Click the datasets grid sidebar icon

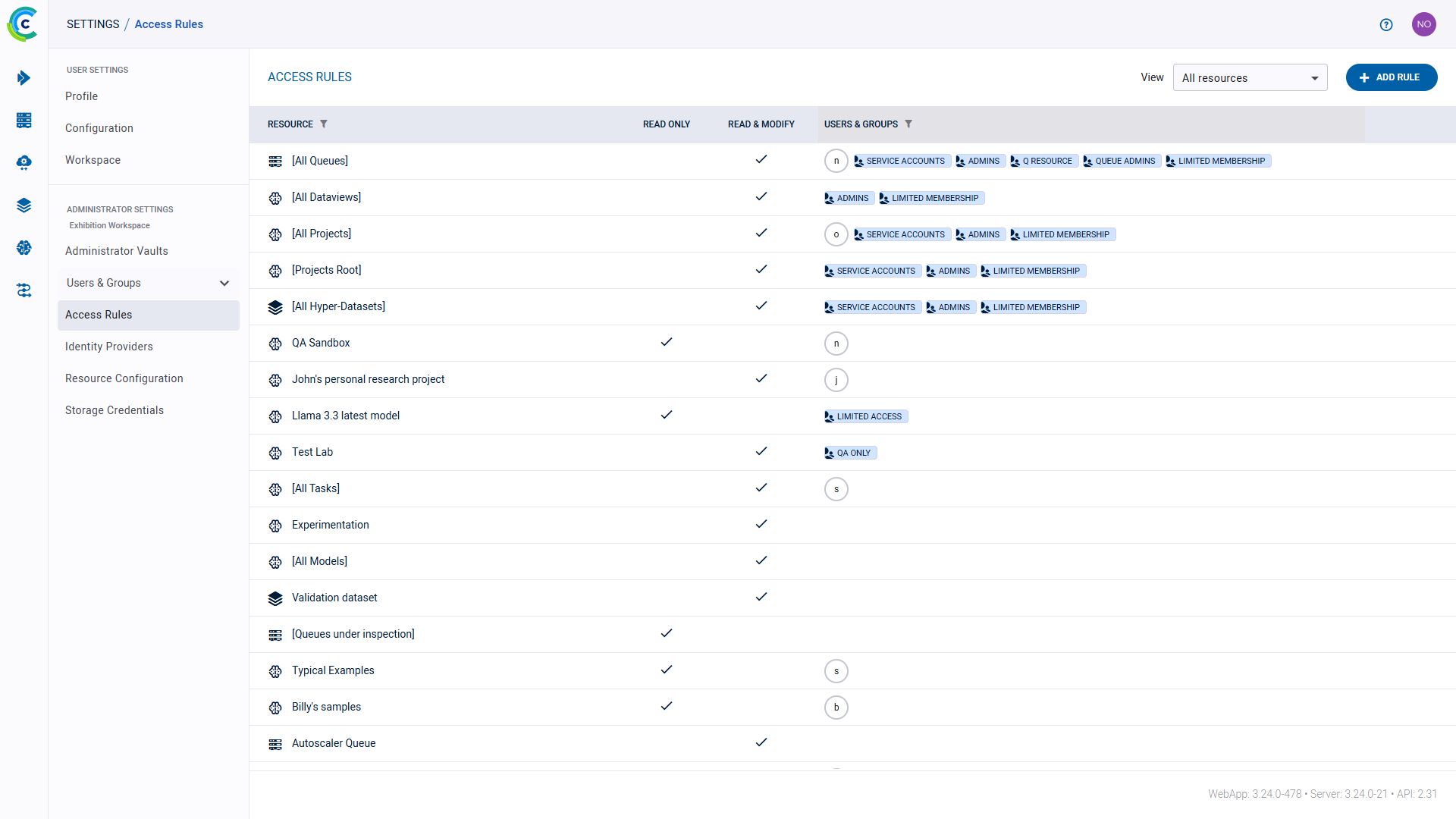(24, 121)
